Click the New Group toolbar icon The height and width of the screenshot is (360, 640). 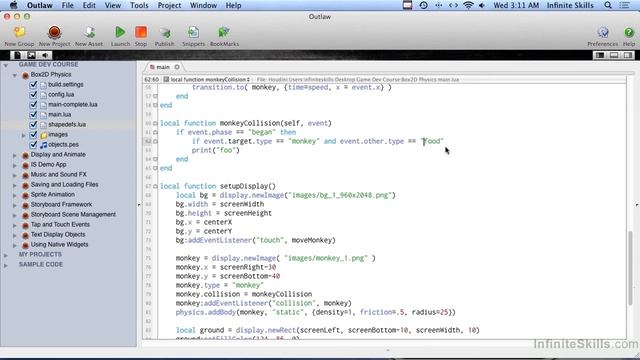[19, 32]
